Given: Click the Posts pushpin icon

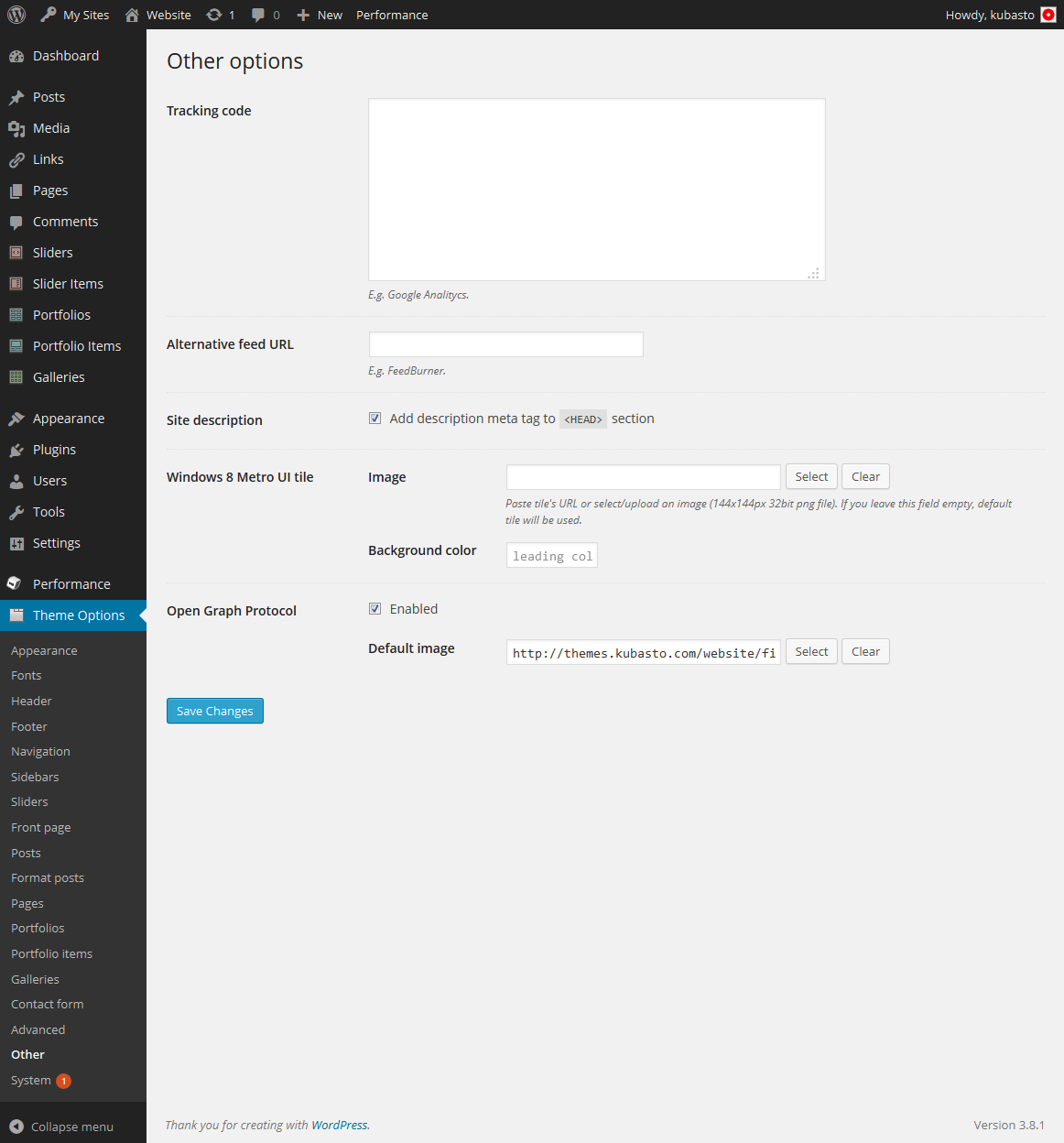Looking at the screenshot, I should (x=16, y=97).
